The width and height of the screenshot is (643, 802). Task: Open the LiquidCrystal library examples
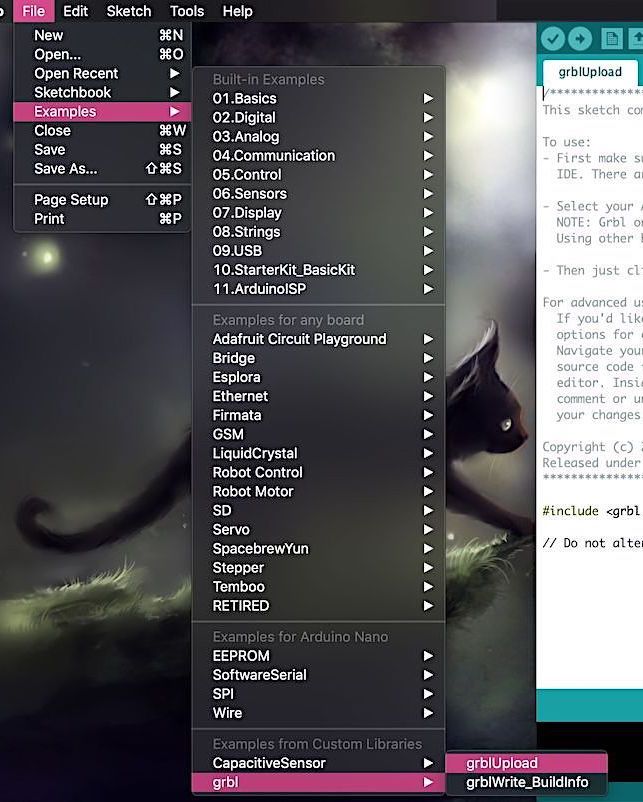318,453
